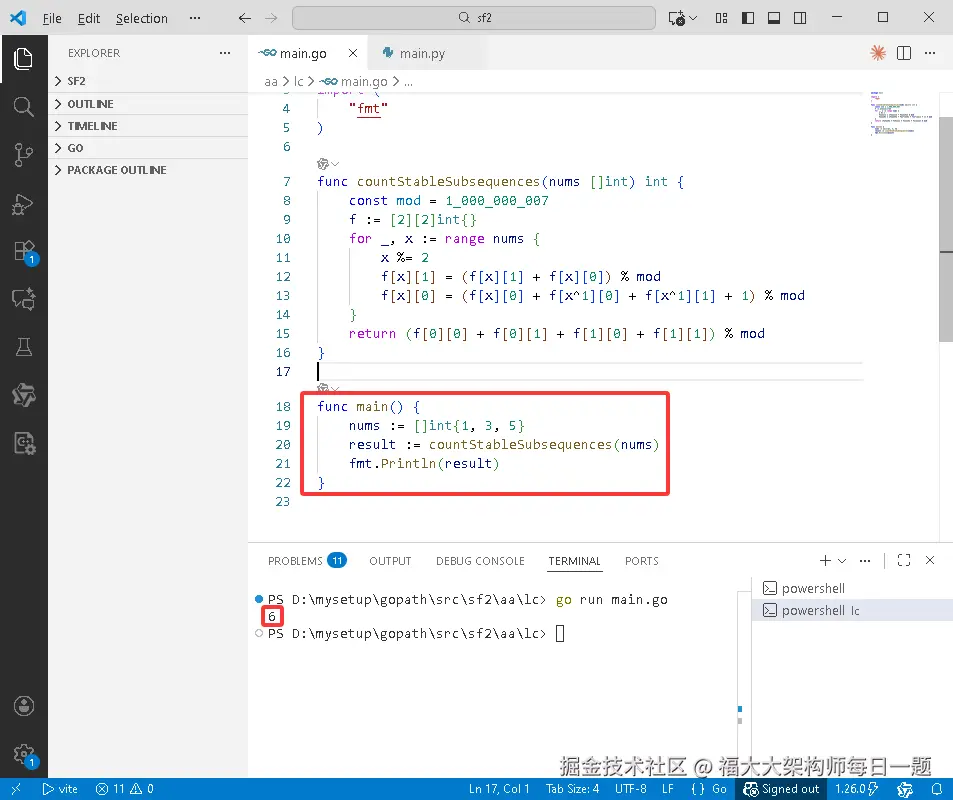Click LF end of line indicator

668,789
